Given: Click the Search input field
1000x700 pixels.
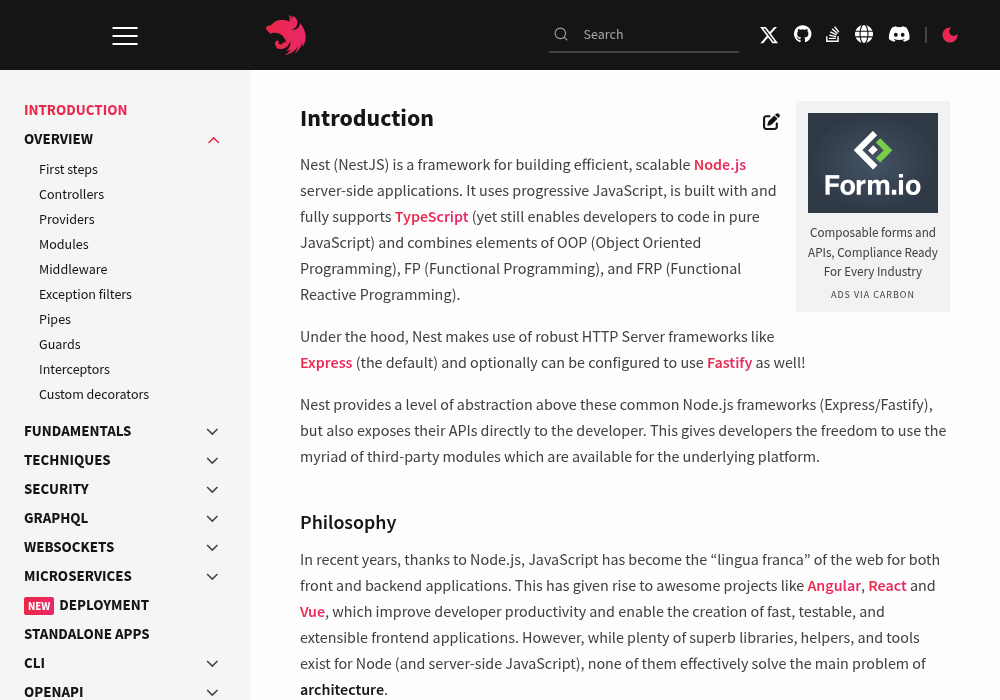Looking at the screenshot, I should pos(644,34).
